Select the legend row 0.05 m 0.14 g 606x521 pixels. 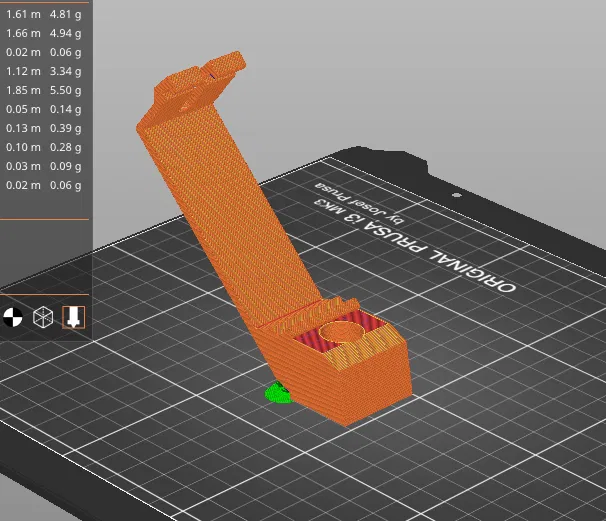44,109
